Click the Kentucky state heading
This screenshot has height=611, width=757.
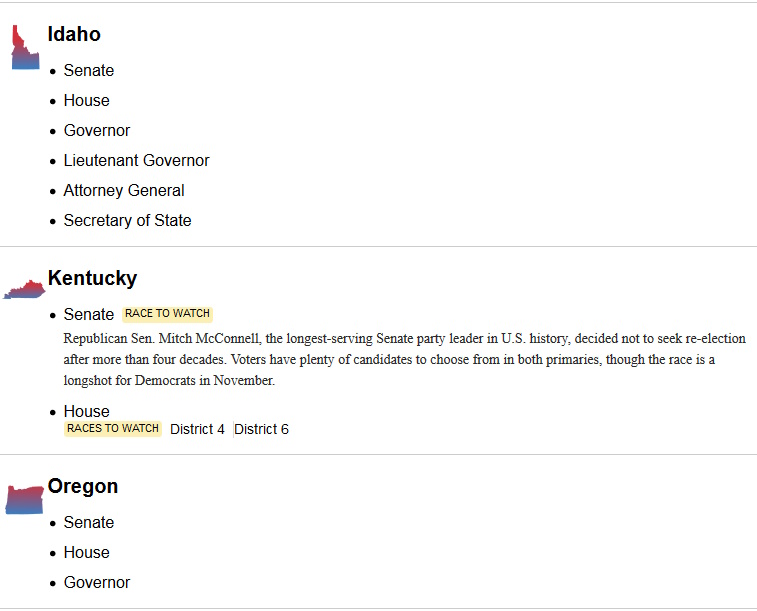[92, 278]
